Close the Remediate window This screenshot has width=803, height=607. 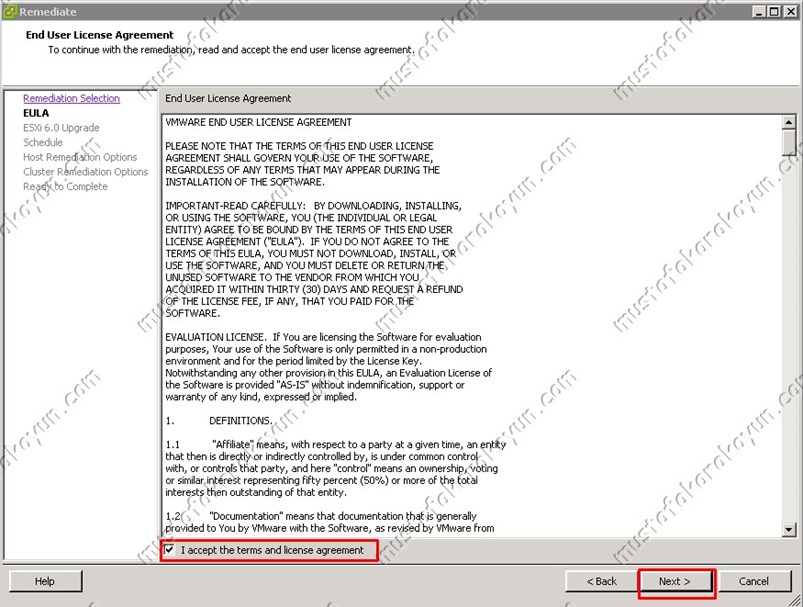791,11
